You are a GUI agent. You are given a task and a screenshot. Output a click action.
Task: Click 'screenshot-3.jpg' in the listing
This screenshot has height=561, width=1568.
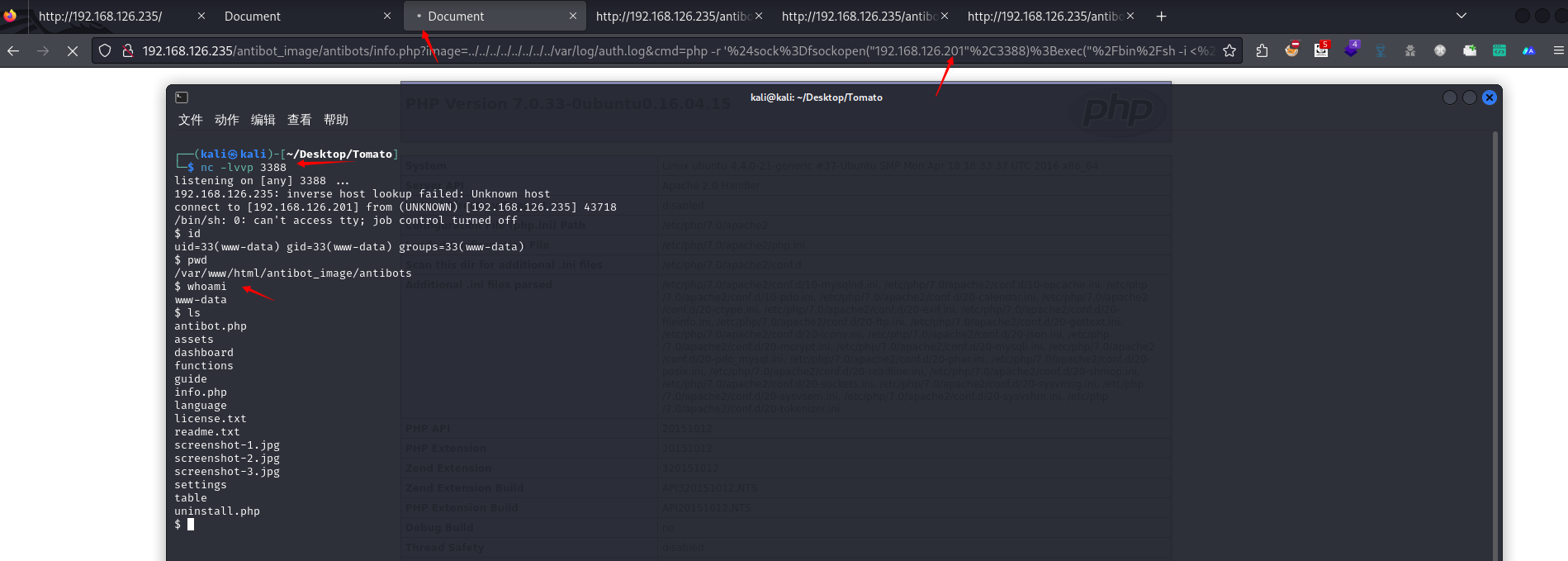(227, 472)
